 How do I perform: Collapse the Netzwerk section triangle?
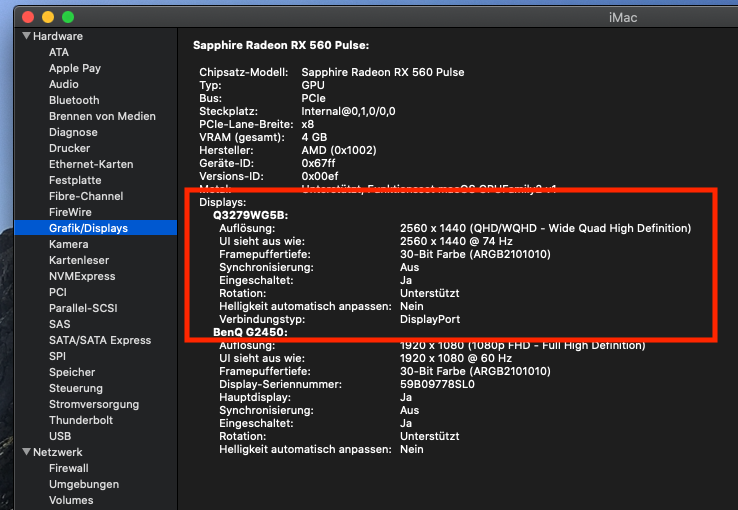[26, 452]
